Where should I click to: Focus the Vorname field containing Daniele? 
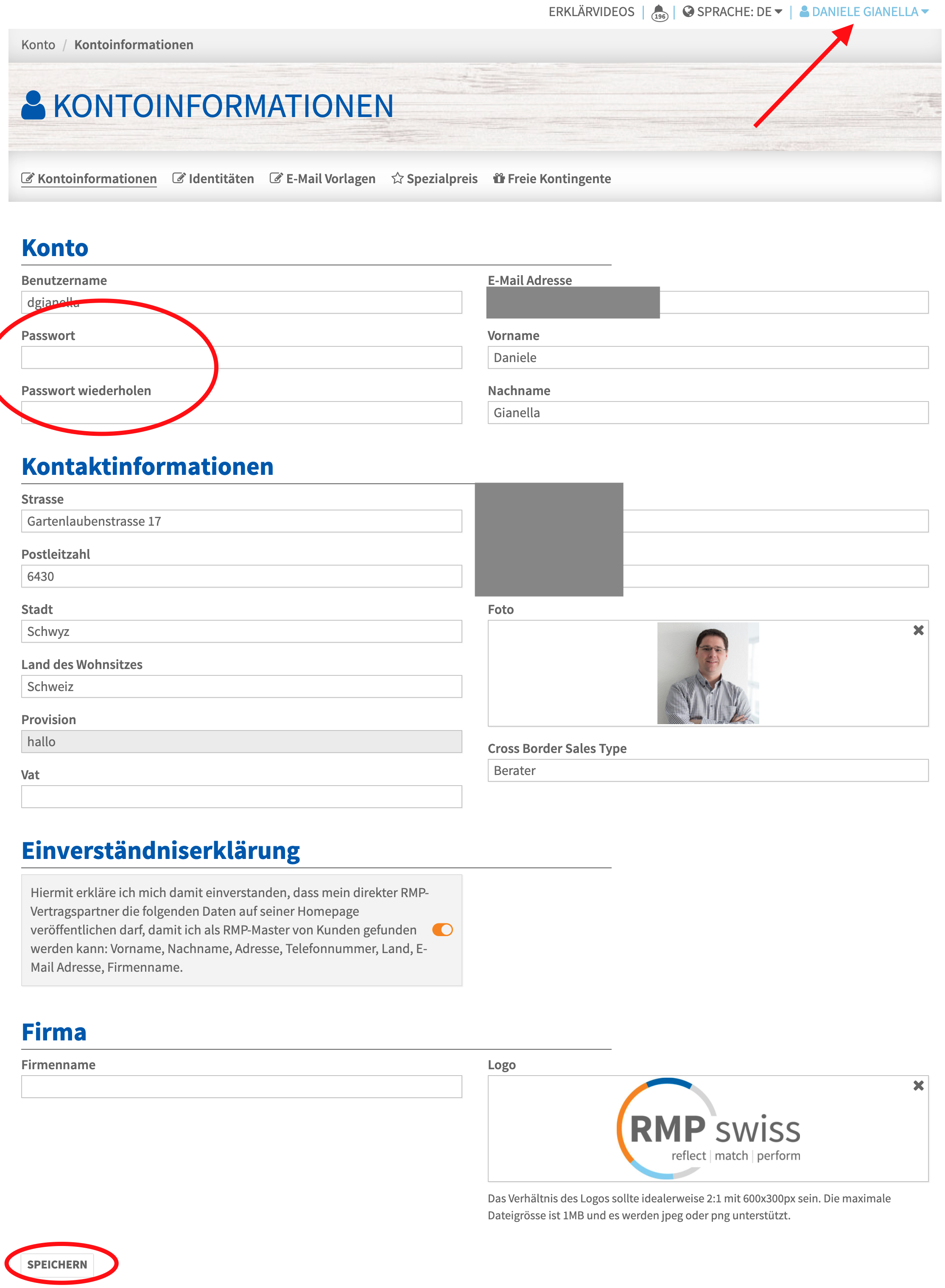tap(707, 357)
